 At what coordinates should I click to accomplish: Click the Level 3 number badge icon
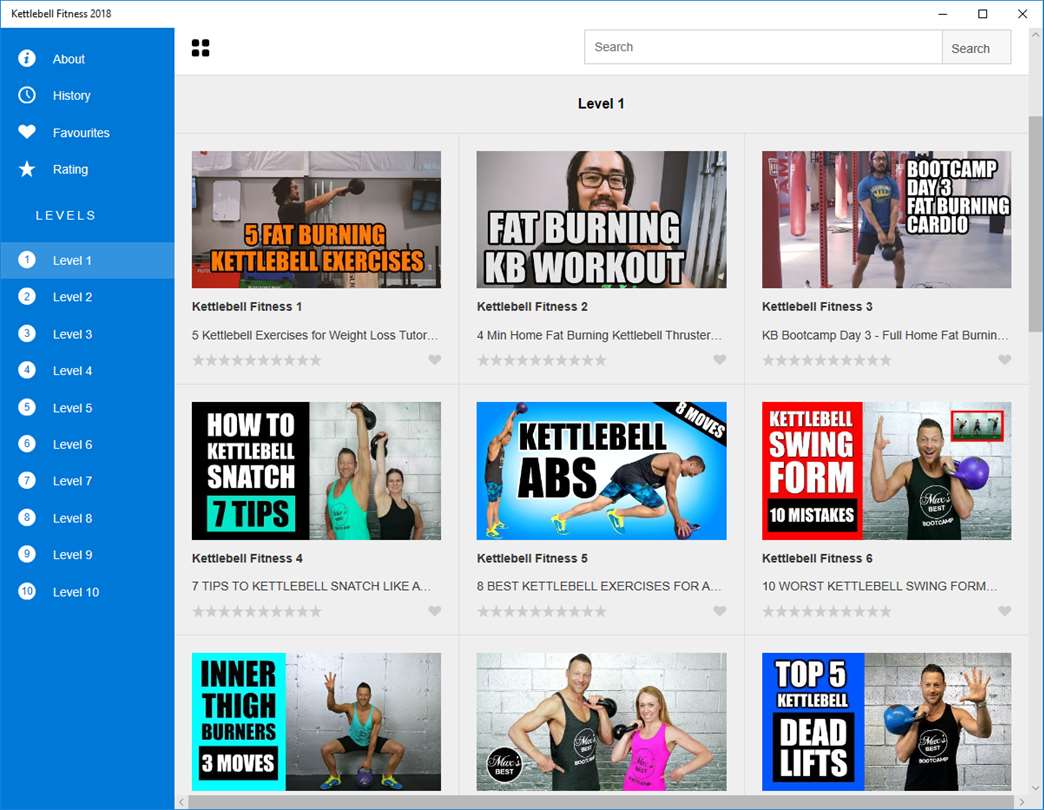[27, 333]
